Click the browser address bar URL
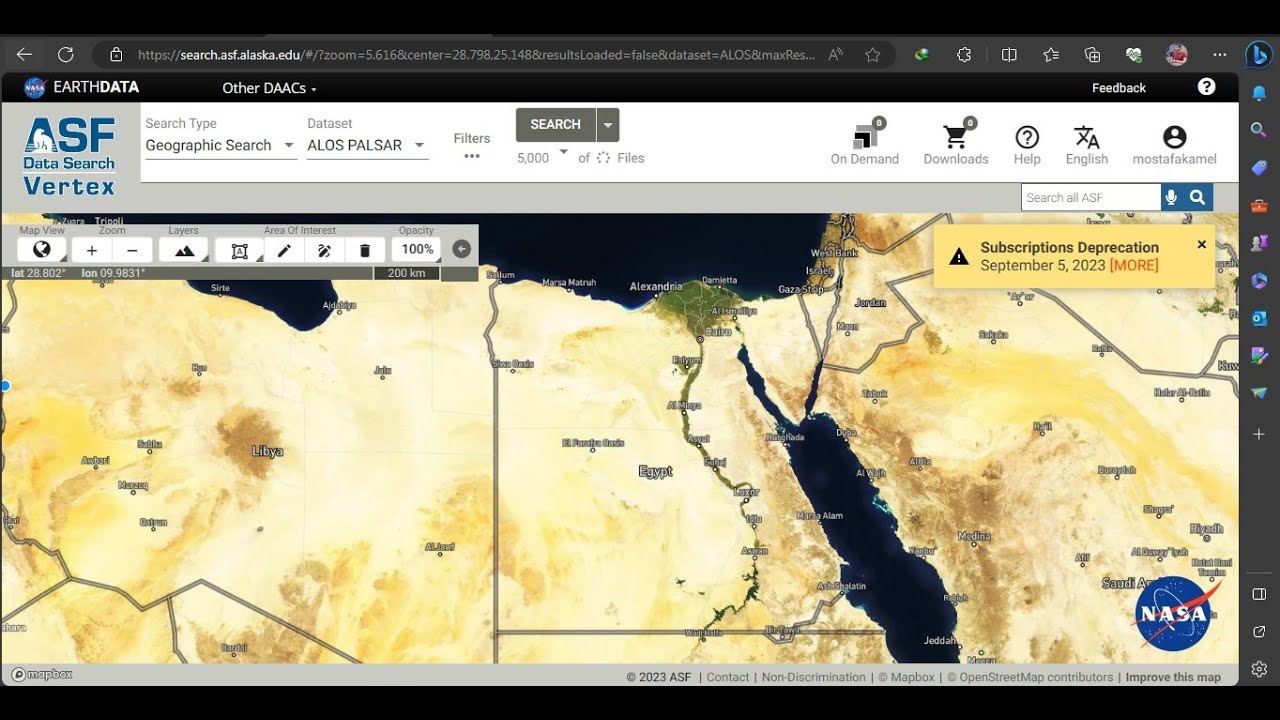The height and width of the screenshot is (720, 1280). [x=476, y=55]
